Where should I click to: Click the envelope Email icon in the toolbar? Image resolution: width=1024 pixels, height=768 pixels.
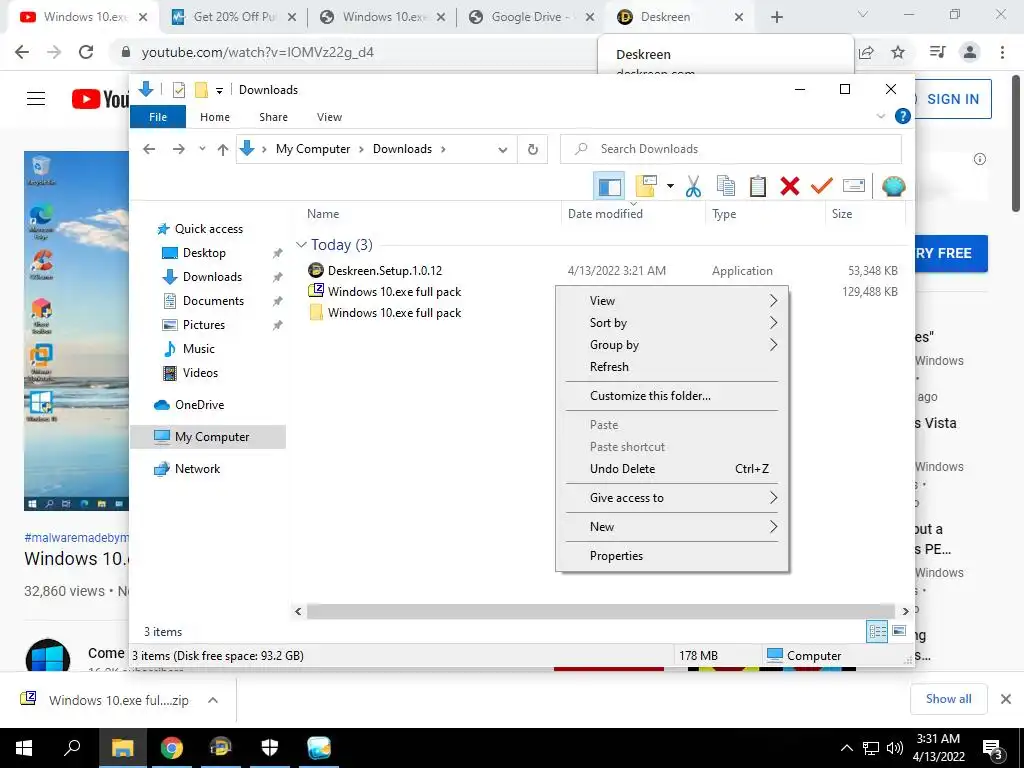click(854, 186)
